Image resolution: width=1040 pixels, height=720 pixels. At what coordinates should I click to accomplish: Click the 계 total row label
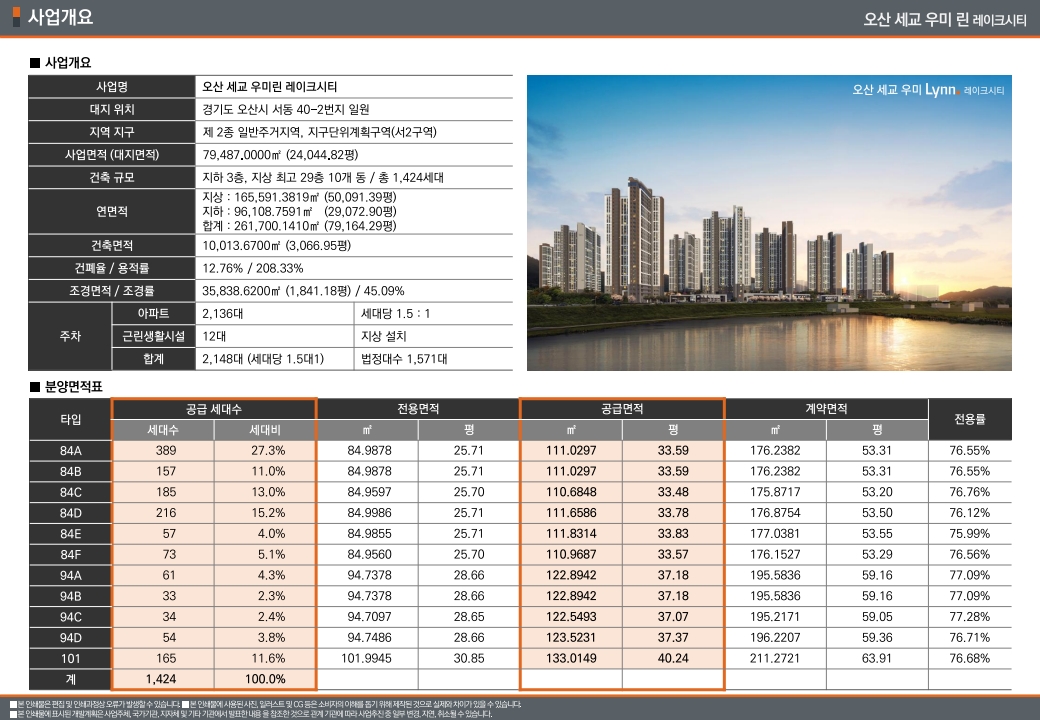pyautogui.click(x=70, y=679)
